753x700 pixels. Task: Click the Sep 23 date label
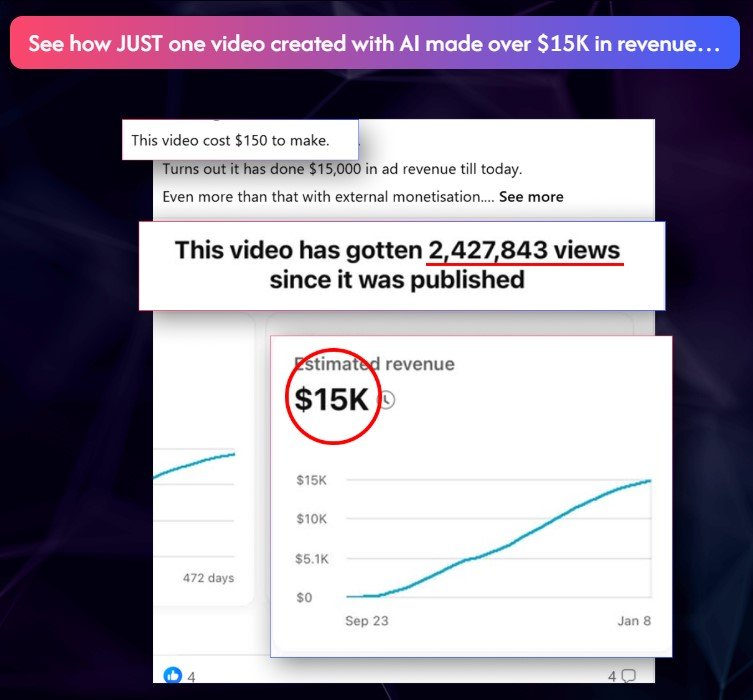368,621
